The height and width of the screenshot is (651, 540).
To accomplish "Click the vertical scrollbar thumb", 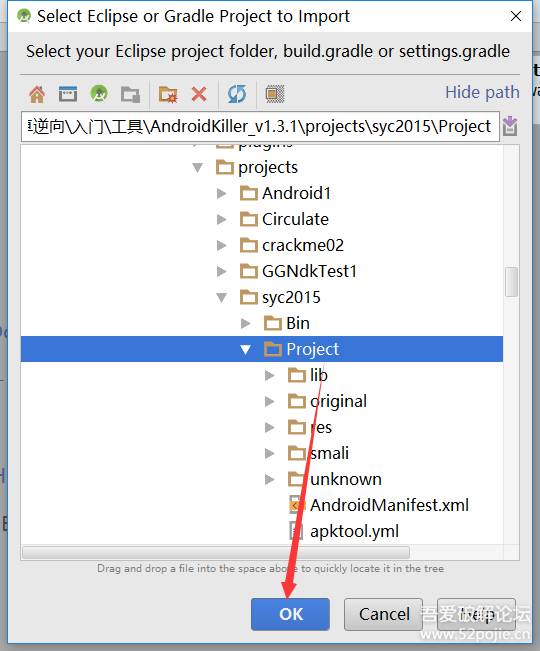I will point(511,282).
